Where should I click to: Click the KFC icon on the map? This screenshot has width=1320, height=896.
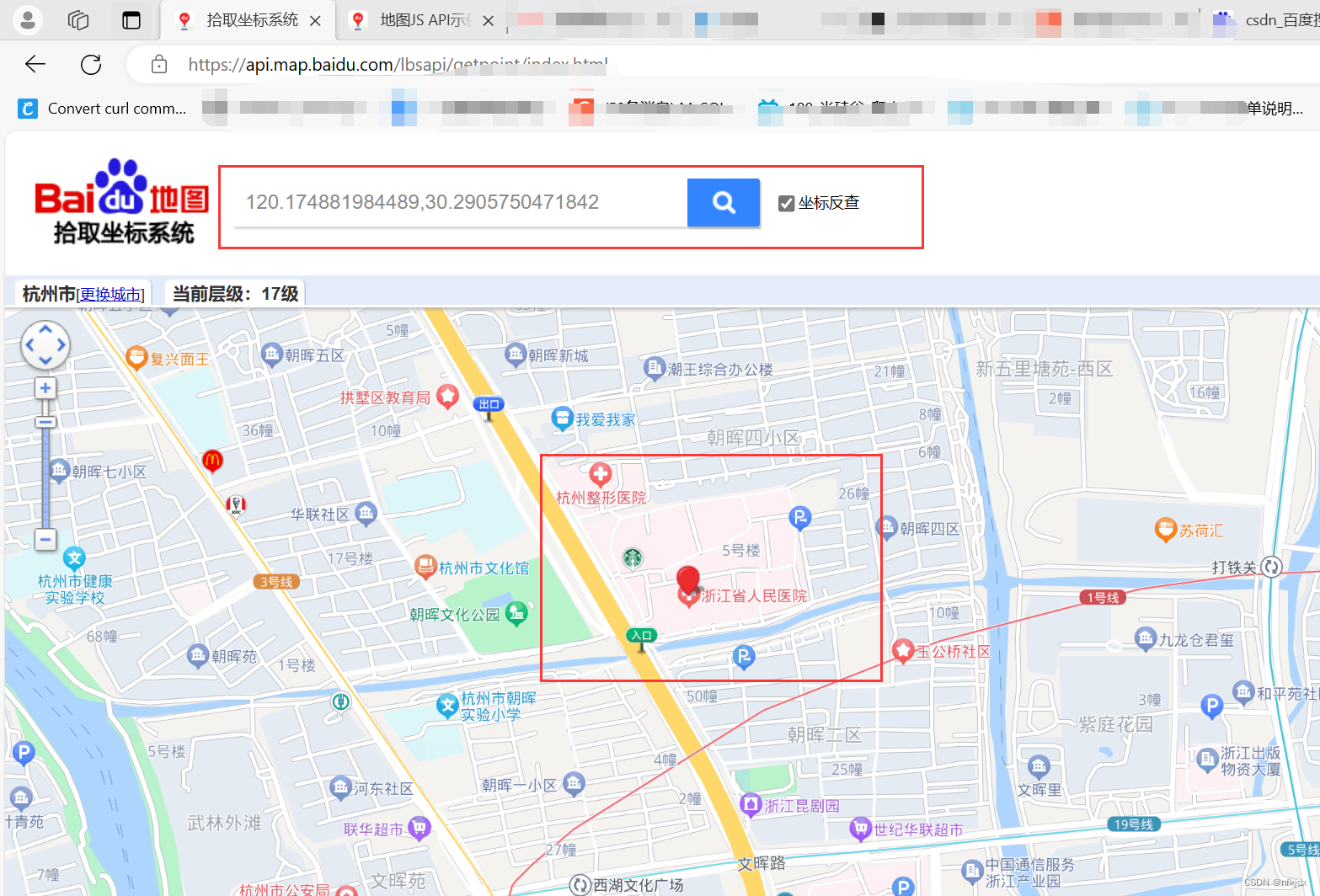pos(236,505)
